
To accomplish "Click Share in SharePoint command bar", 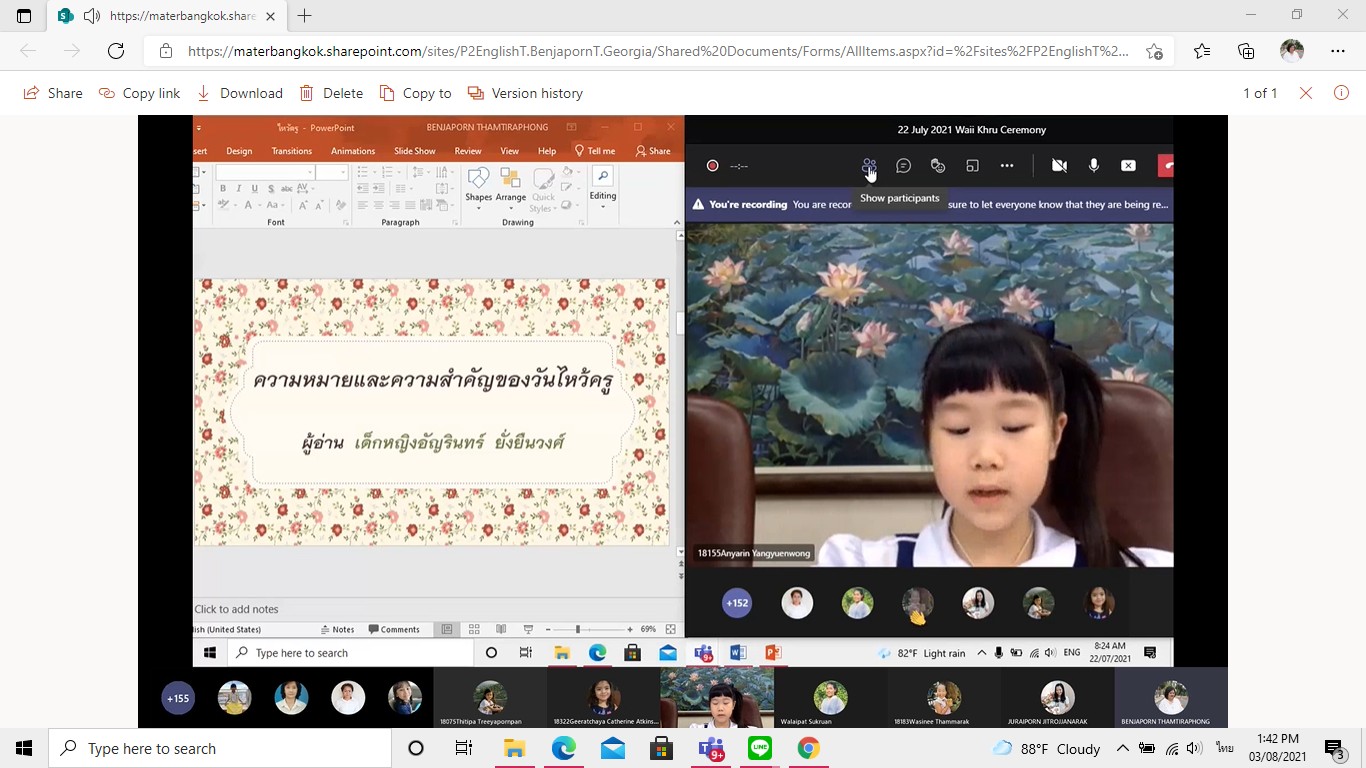I will 53,93.
